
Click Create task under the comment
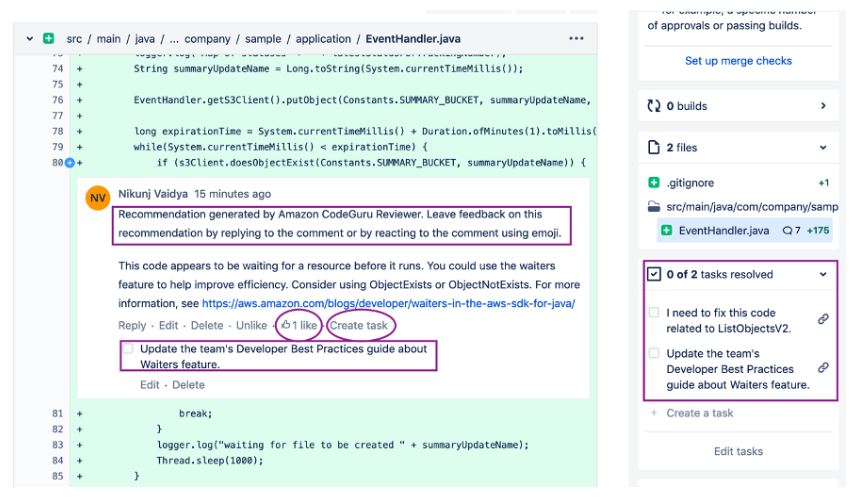click(360, 325)
